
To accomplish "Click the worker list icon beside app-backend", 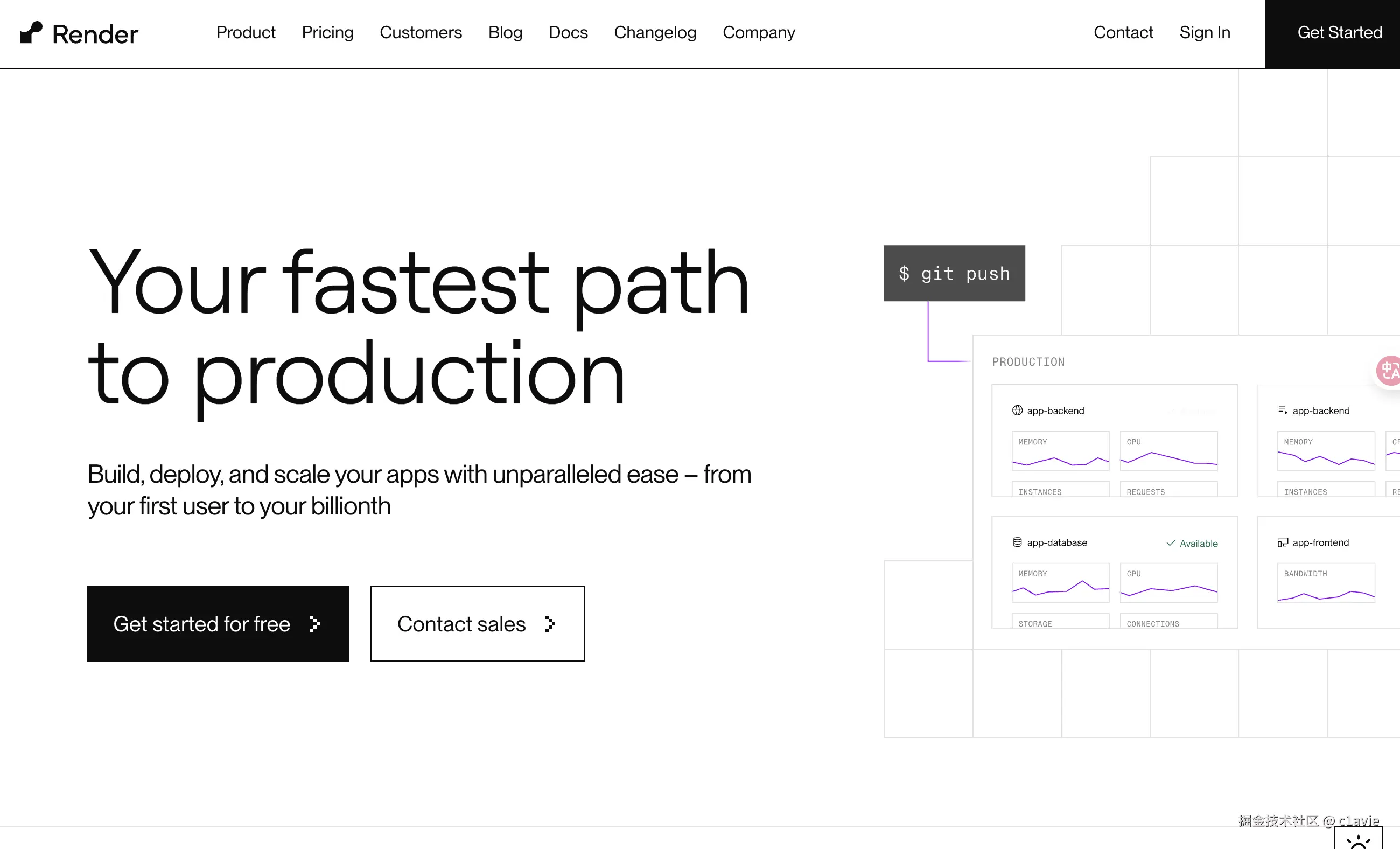I will pos(1283,410).
